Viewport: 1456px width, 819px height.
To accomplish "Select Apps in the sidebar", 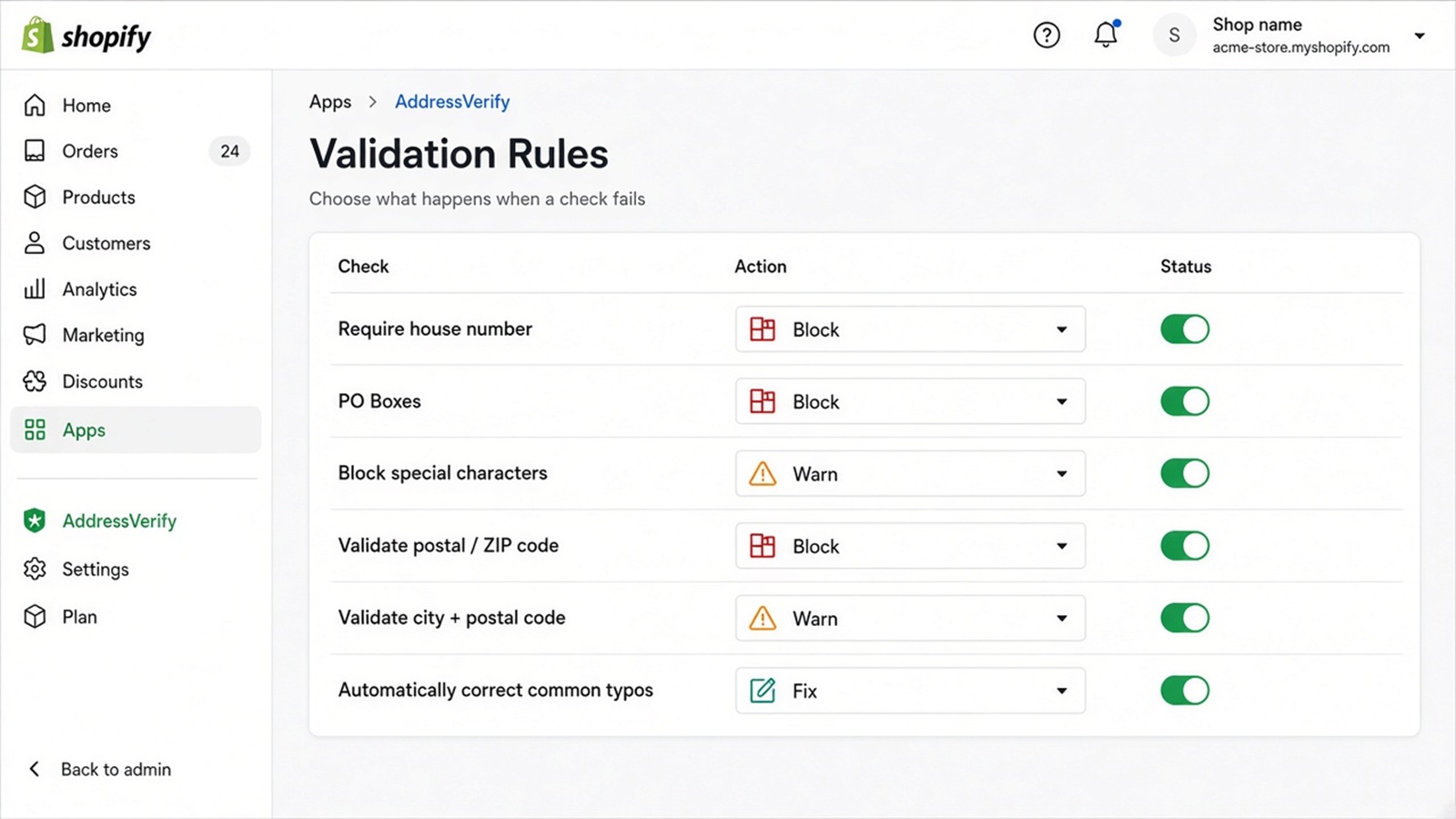I will [x=136, y=430].
